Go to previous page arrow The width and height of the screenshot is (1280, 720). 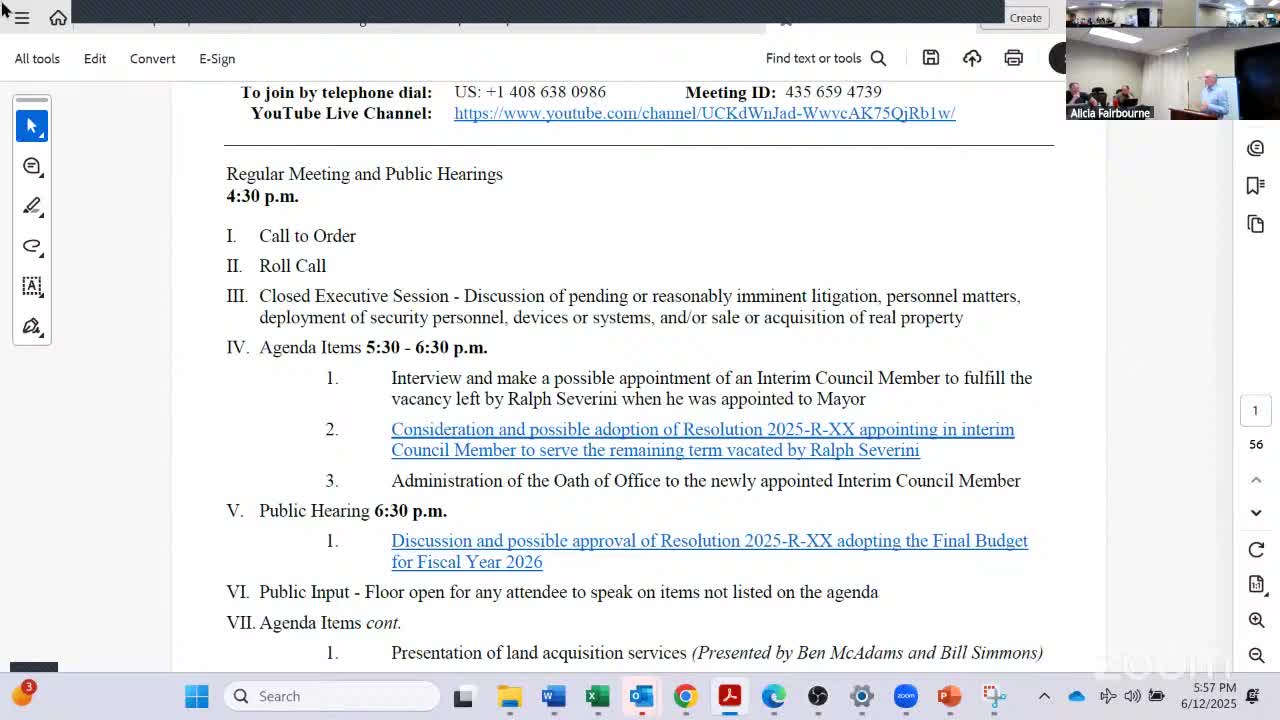pyautogui.click(x=1256, y=480)
